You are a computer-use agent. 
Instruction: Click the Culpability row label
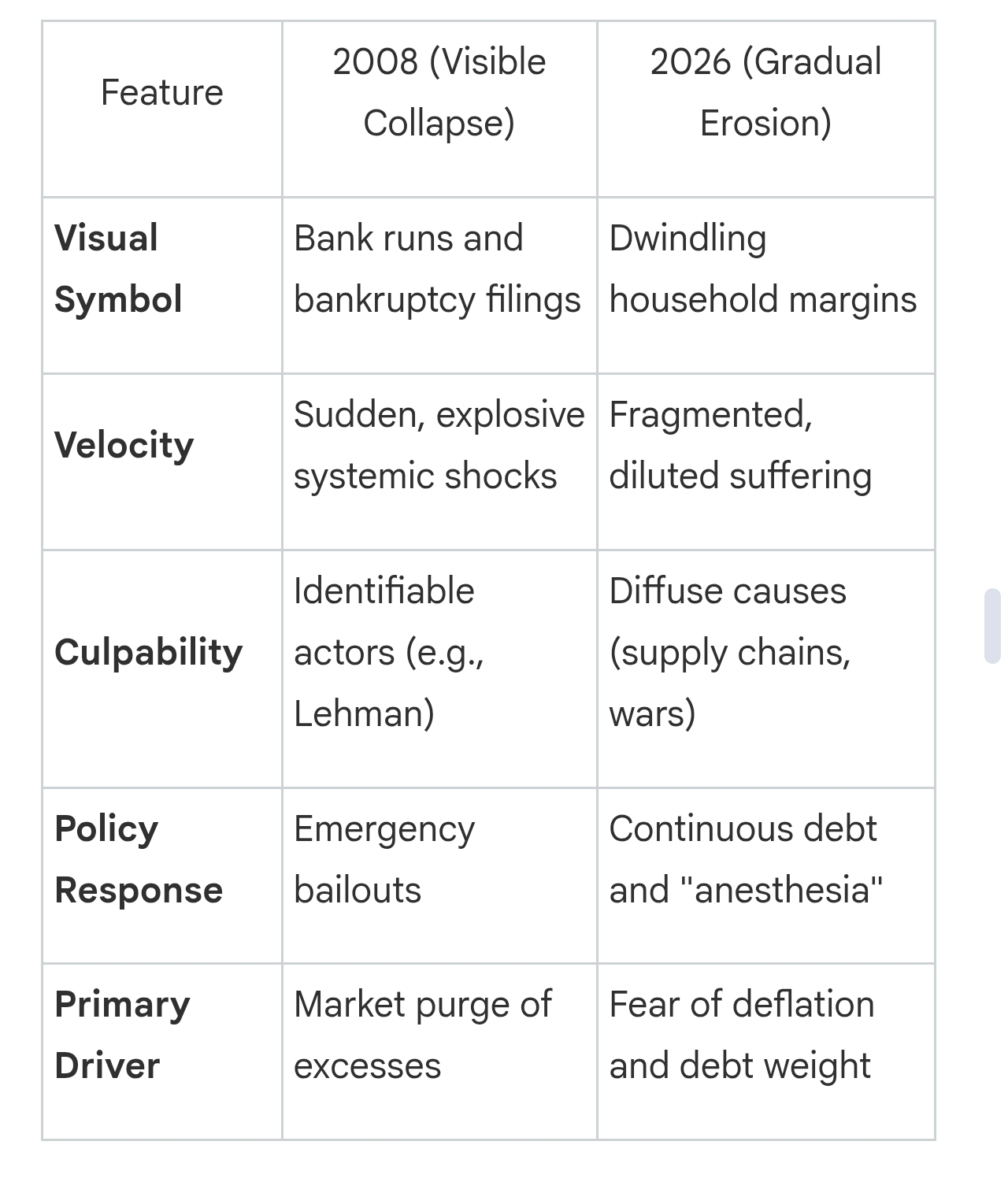click(148, 652)
